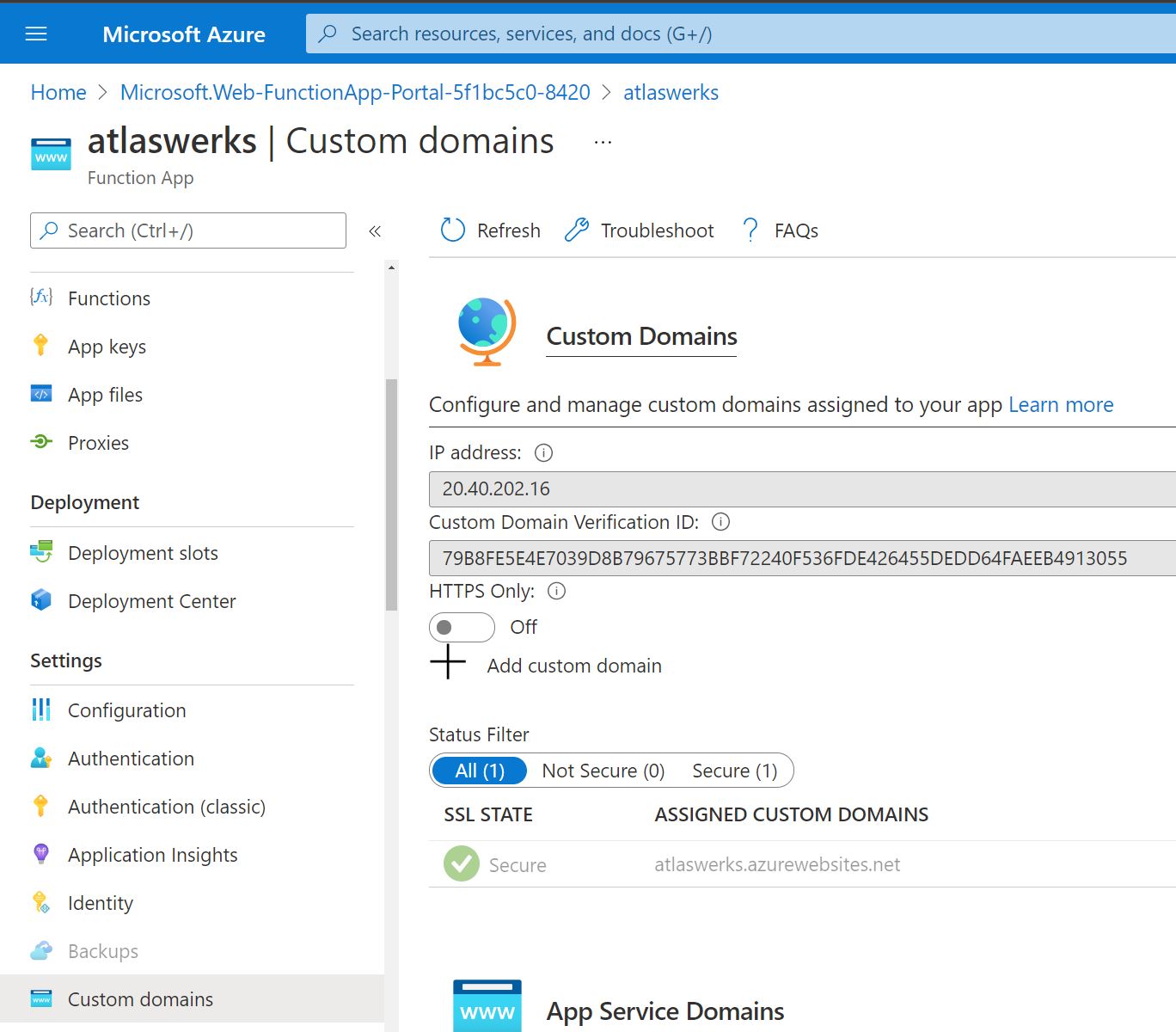Click the Proxies icon
The width and height of the screenshot is (1176, 1032).
(41, 442)
